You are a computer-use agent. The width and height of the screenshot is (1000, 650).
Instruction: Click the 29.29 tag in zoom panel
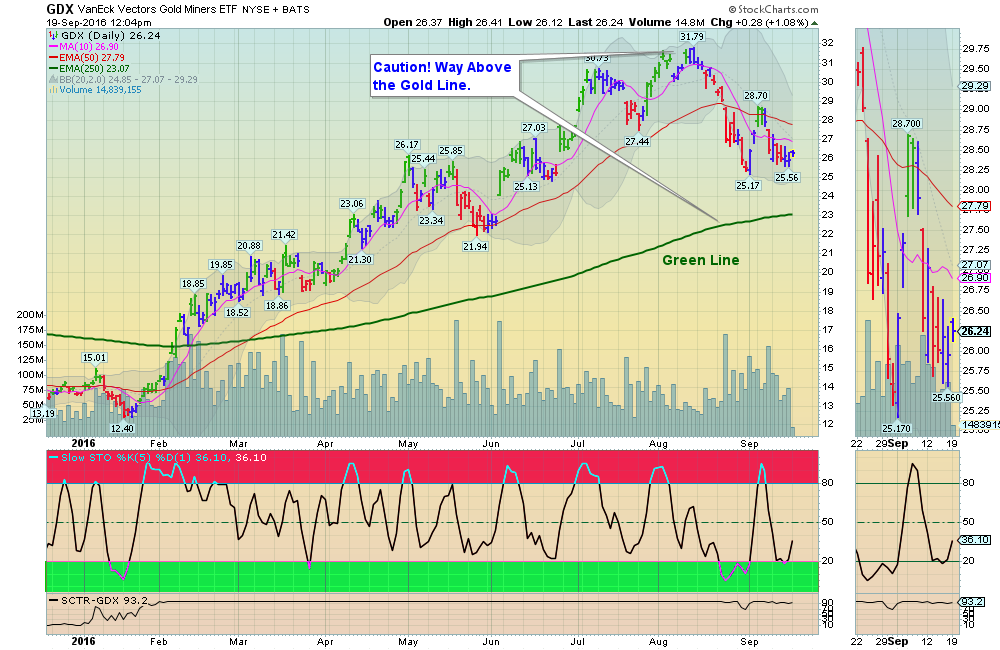974,86
